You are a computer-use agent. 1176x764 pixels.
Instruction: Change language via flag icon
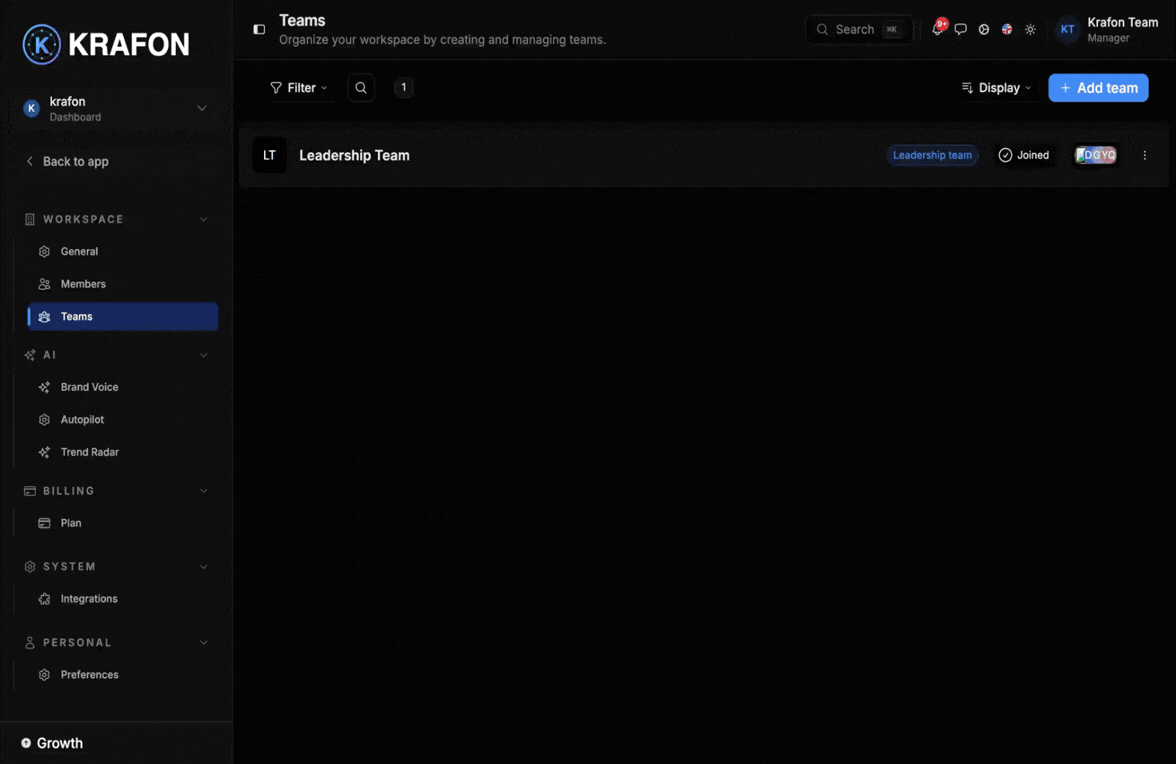[x=1006, y=29]
